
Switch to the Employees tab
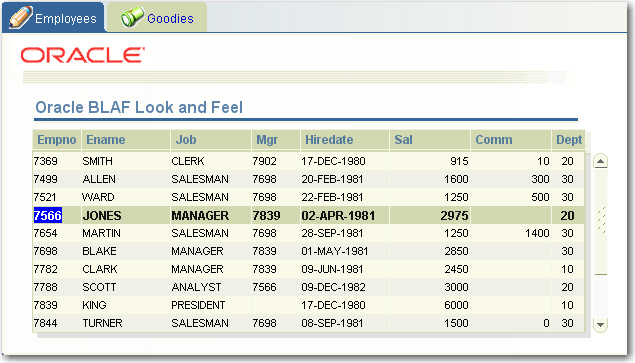53,17
